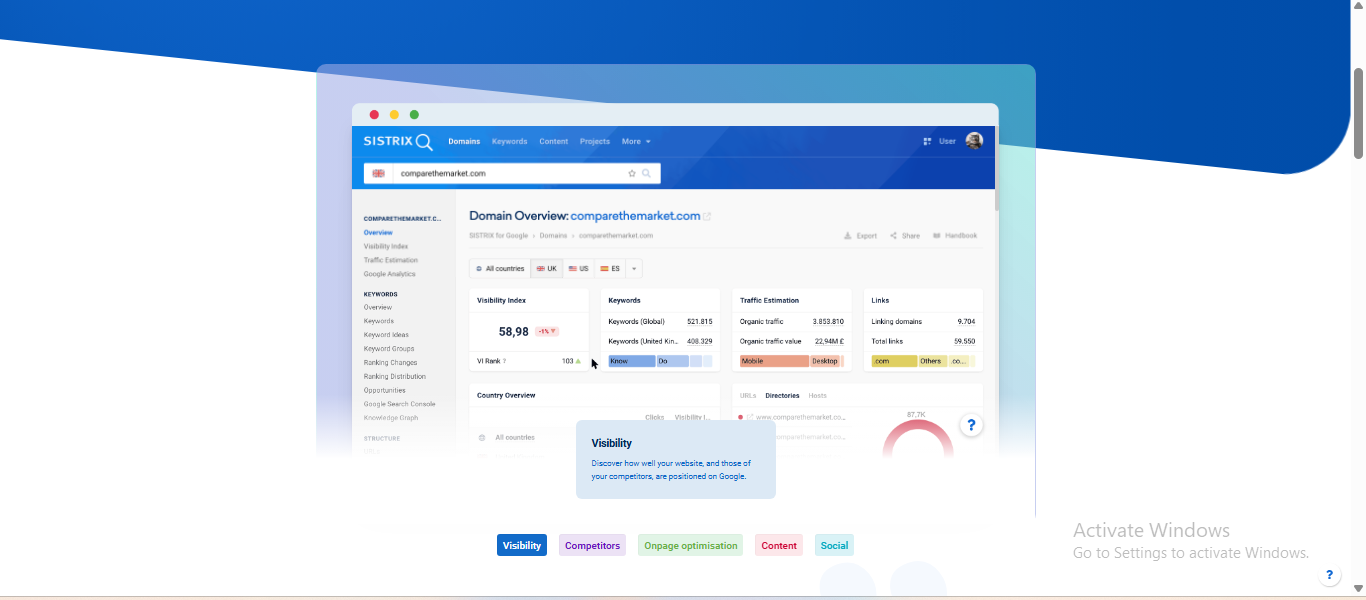The image size is (1366, 600).
Task: Click the Desktop traffic bar segment
Action: [825, 361]
